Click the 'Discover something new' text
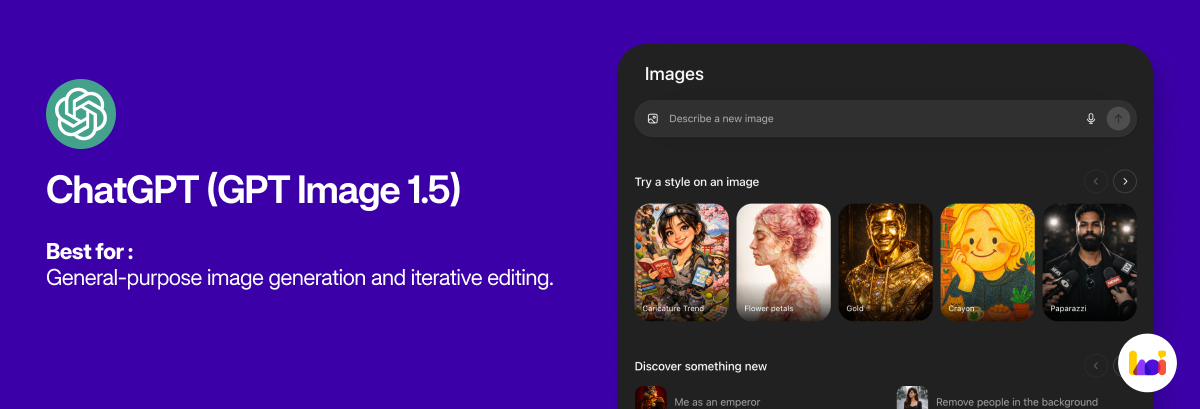This screenshot has width=1200, height=409. 701,366
